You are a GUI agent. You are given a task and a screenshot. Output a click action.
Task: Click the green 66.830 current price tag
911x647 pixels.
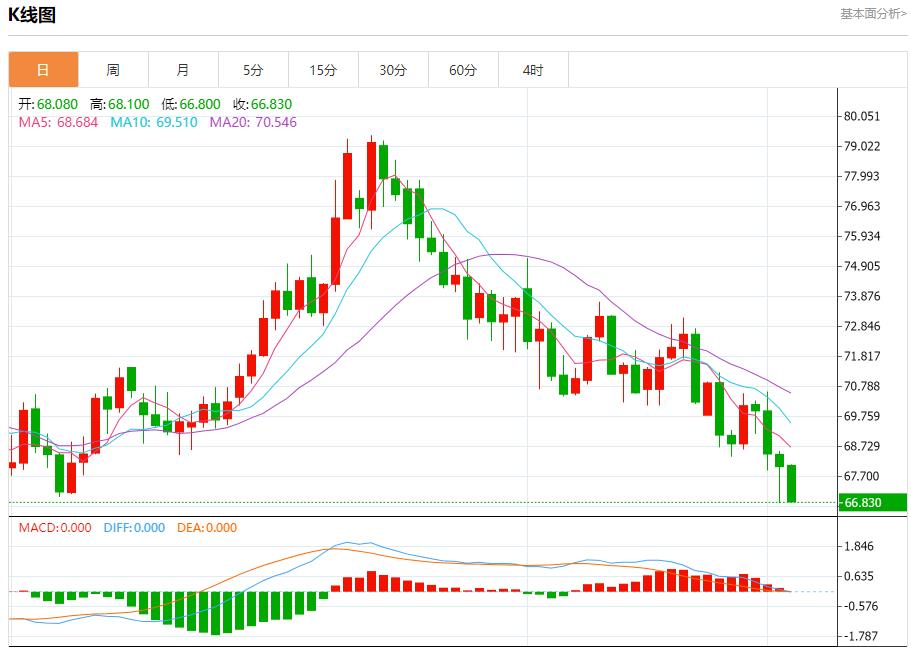(x=873, y=502)
